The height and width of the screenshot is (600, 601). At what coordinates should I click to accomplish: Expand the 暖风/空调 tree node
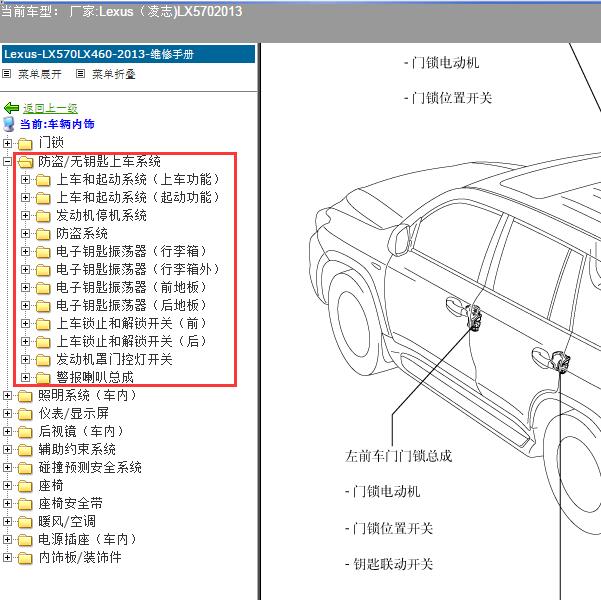pyautogui.click(x=7, y=522)
